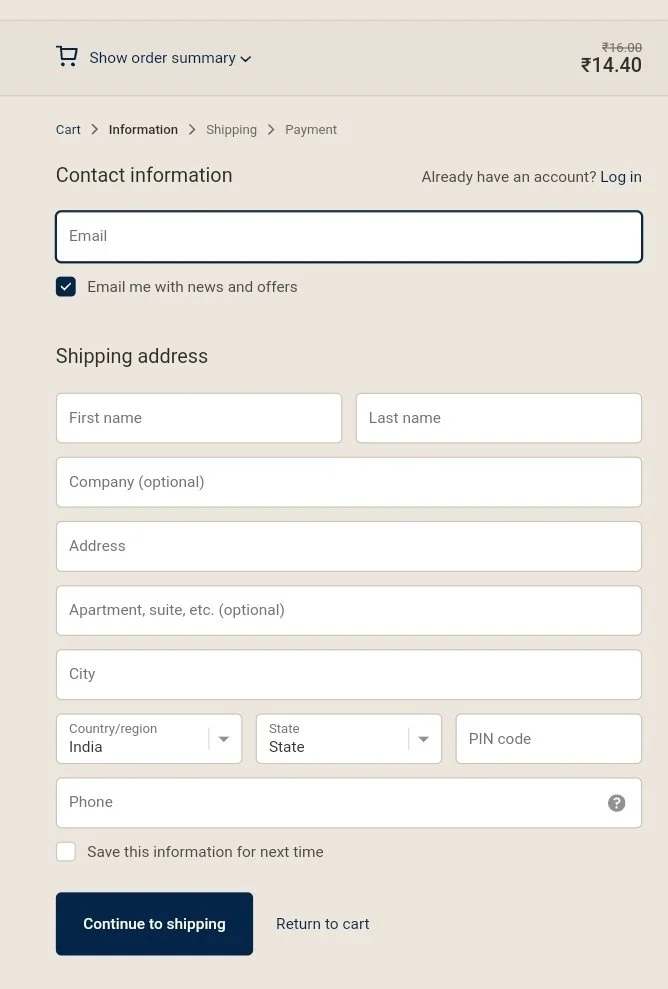The image size is (668, 989).
Task: Click Continue to shipping button
Action: coord(155,923)
